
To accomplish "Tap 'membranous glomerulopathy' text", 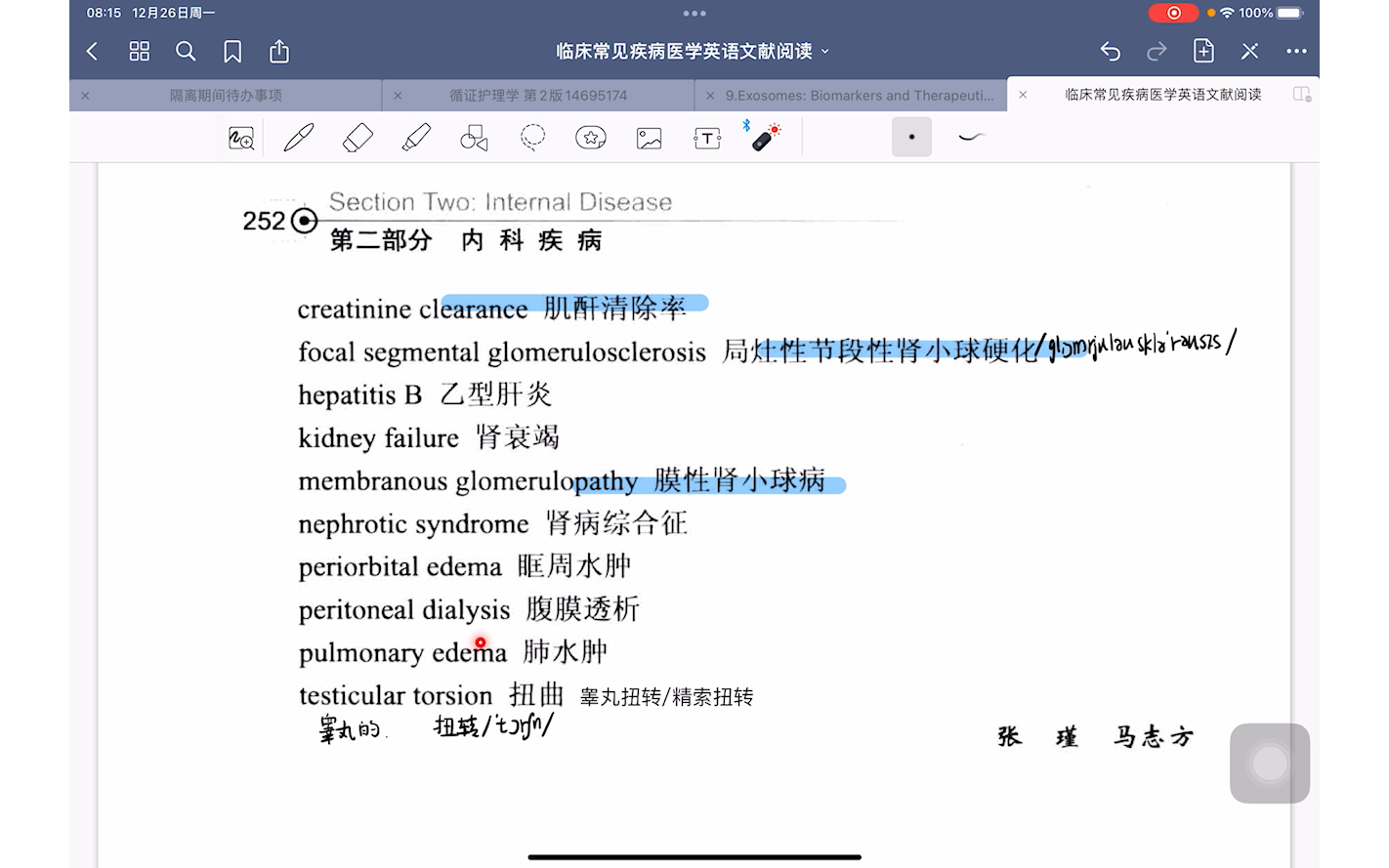I will (x=468, y=481).
